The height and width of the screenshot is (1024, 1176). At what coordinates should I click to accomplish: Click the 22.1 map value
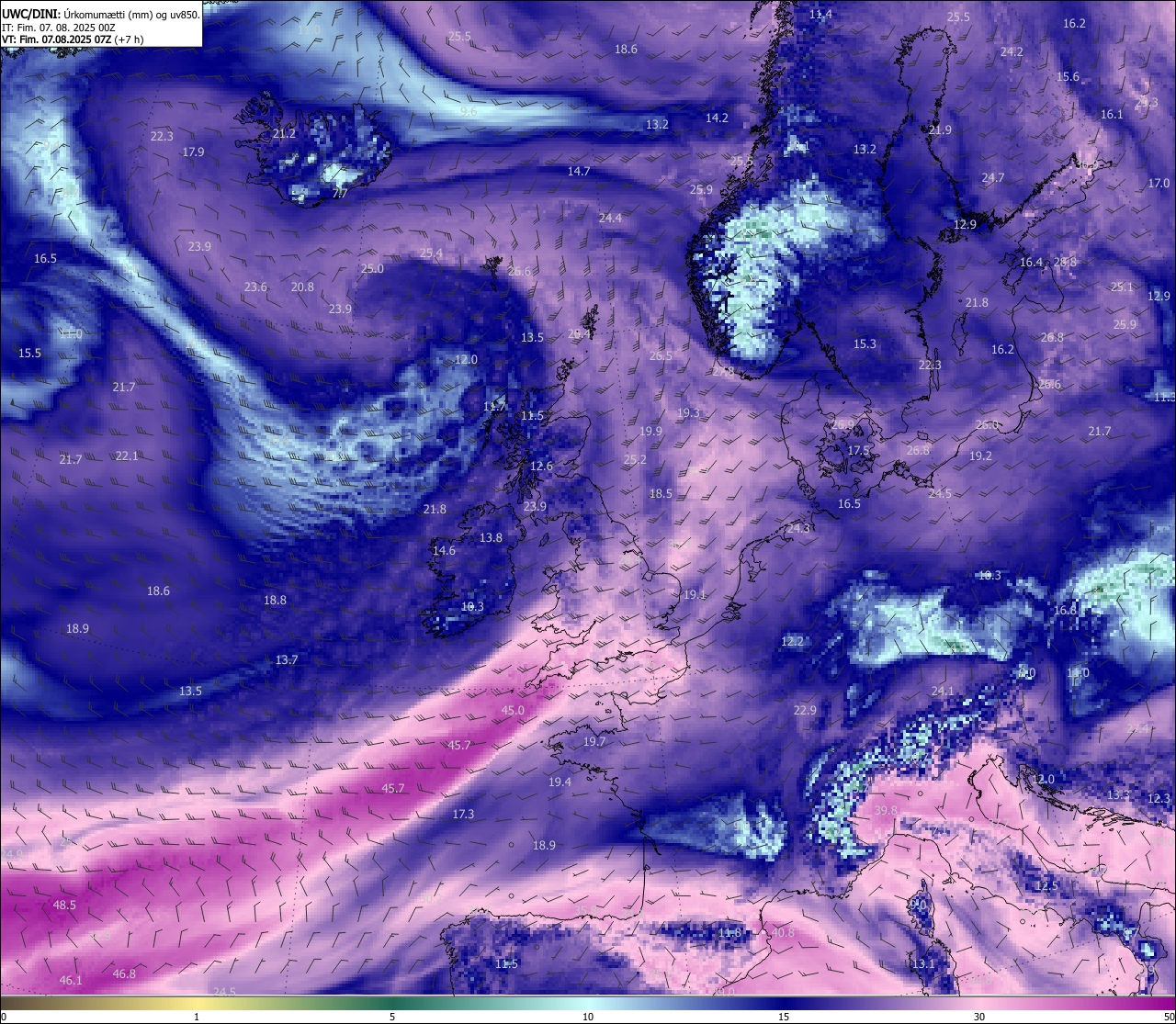[x=127, y=456]
